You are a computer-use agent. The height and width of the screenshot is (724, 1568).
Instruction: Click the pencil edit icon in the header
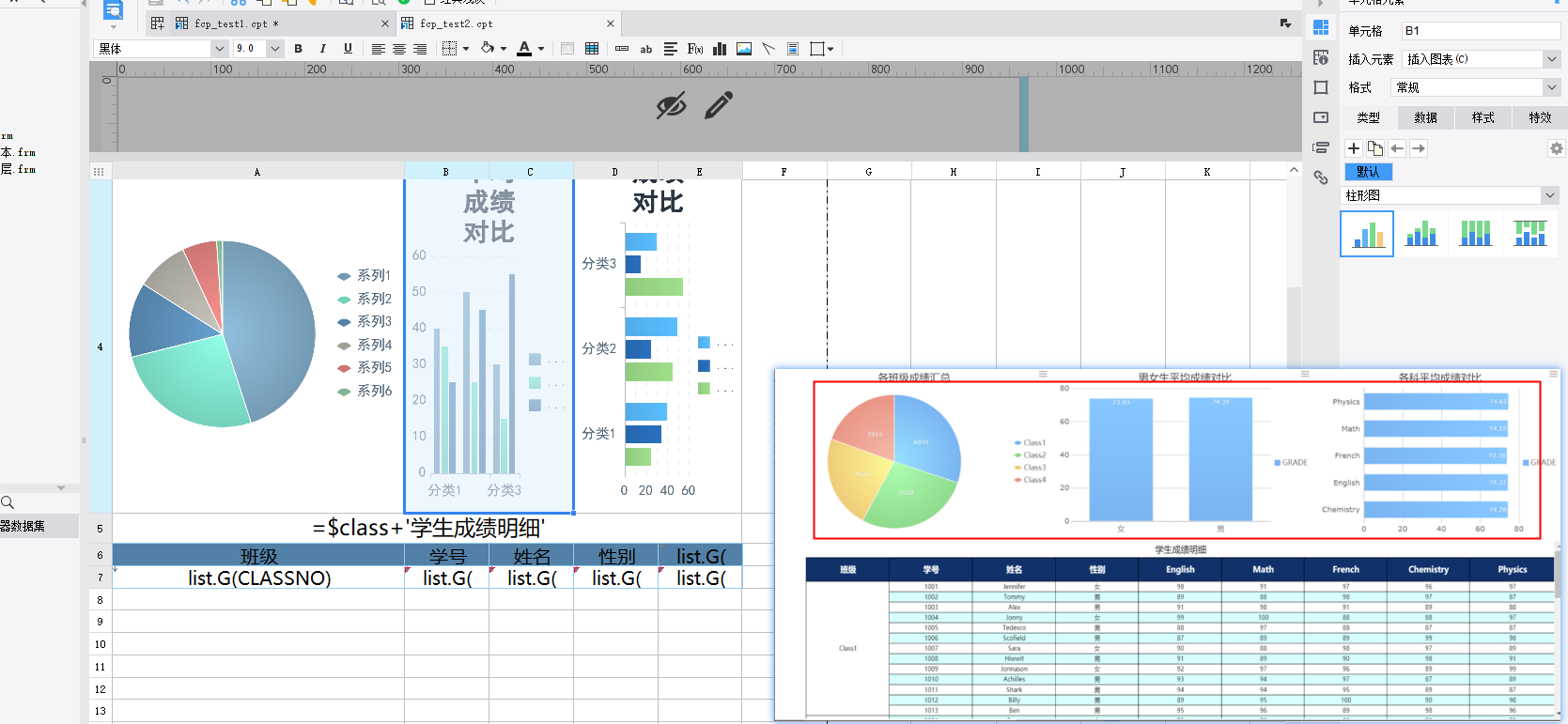tap(719, 105)
